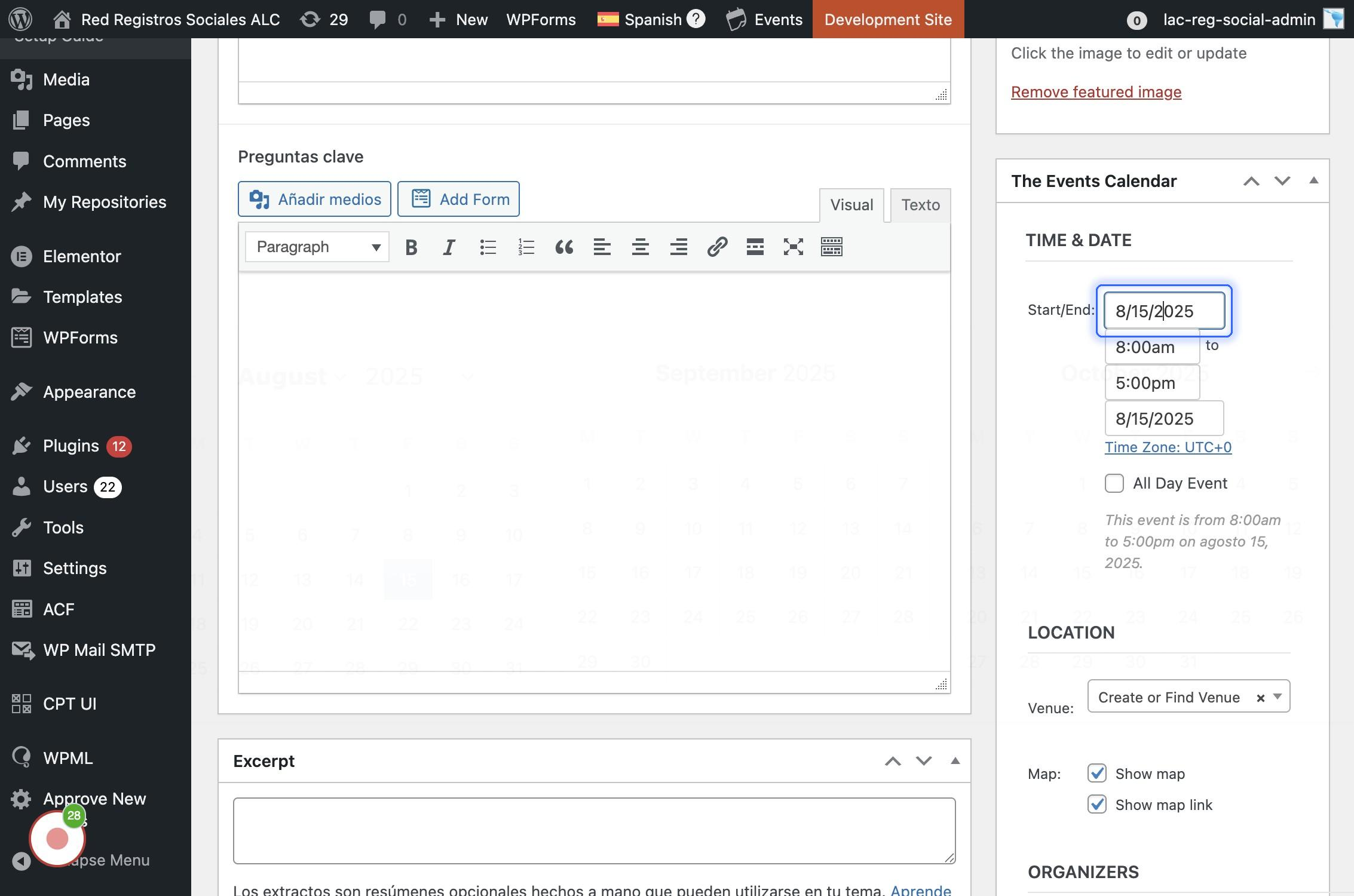Screen dimensions: 1354x896
Task: Enter fullscreen distraction-free mode icon
Action: [x=794, y=247]
